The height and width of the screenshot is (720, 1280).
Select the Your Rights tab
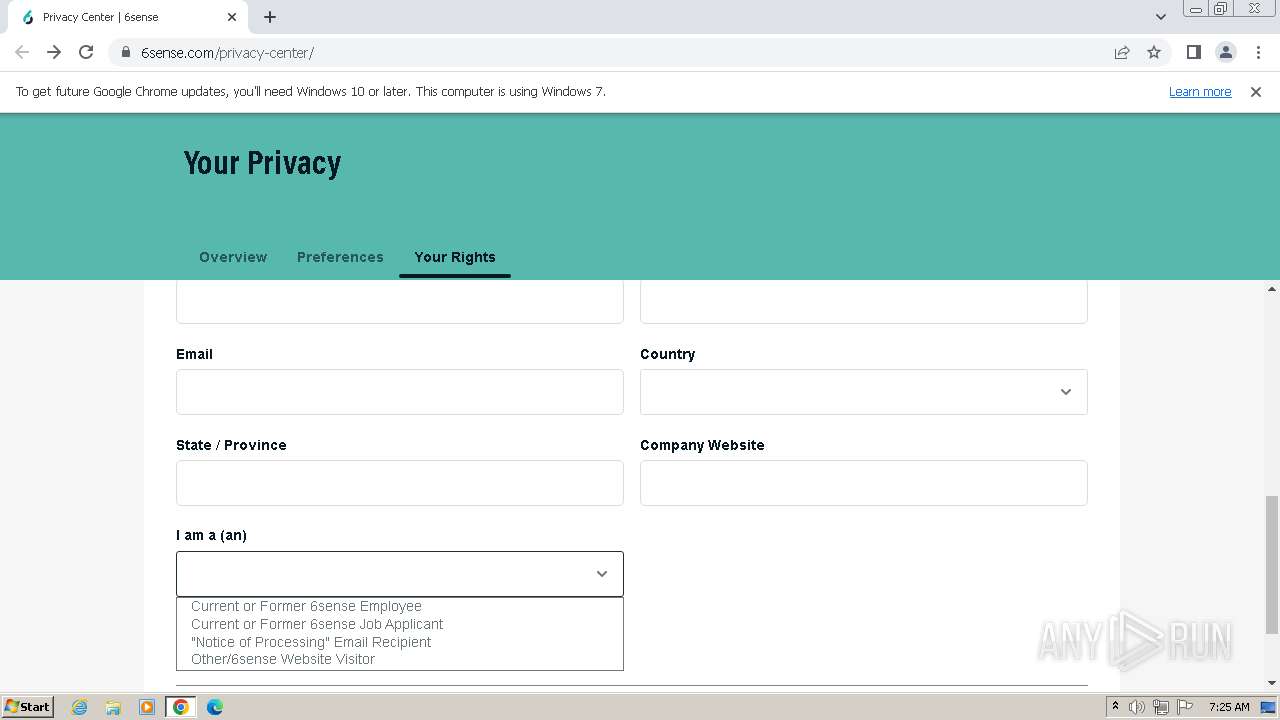pyautogui.click(x=455, y=257)
